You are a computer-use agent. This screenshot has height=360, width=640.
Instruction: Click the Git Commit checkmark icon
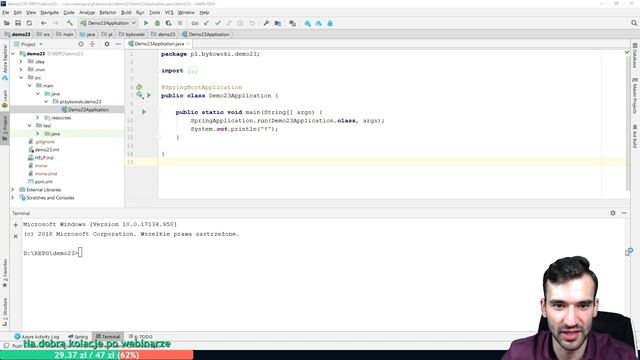pos(218,23)
